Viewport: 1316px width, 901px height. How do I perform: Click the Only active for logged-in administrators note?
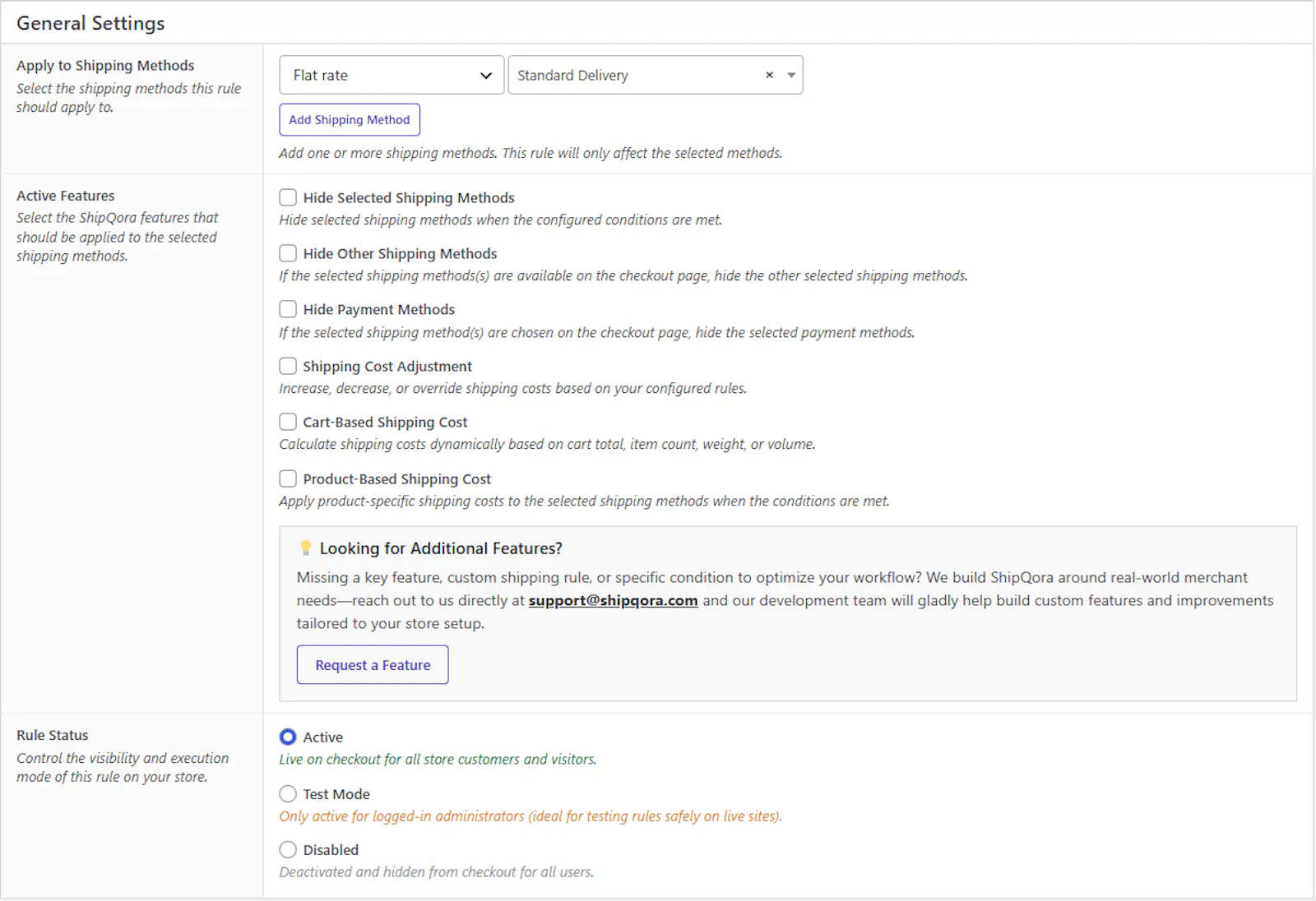coord(531,816)
